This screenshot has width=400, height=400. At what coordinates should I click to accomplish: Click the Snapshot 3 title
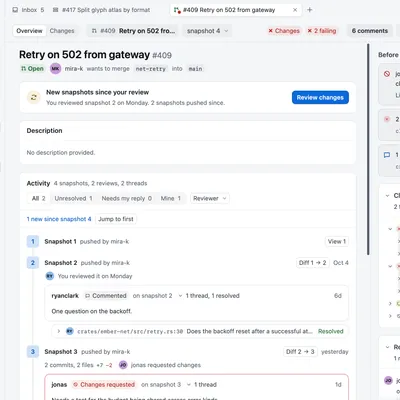point(61,352)
